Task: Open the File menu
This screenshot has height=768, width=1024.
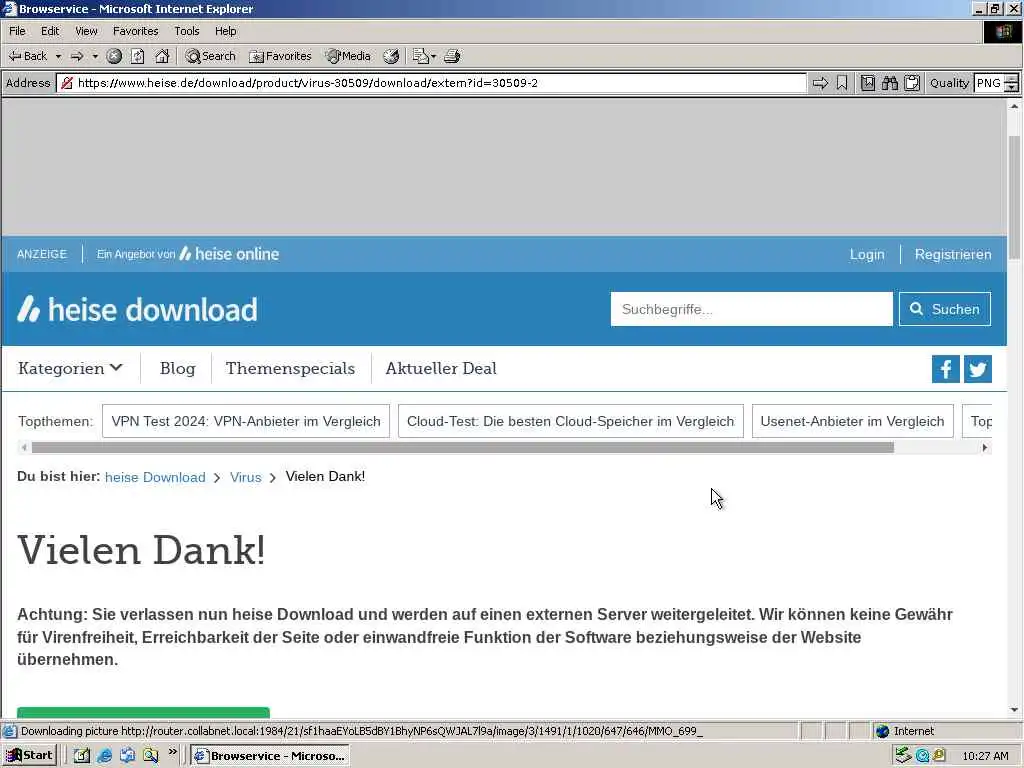Action: click(17, 31)
